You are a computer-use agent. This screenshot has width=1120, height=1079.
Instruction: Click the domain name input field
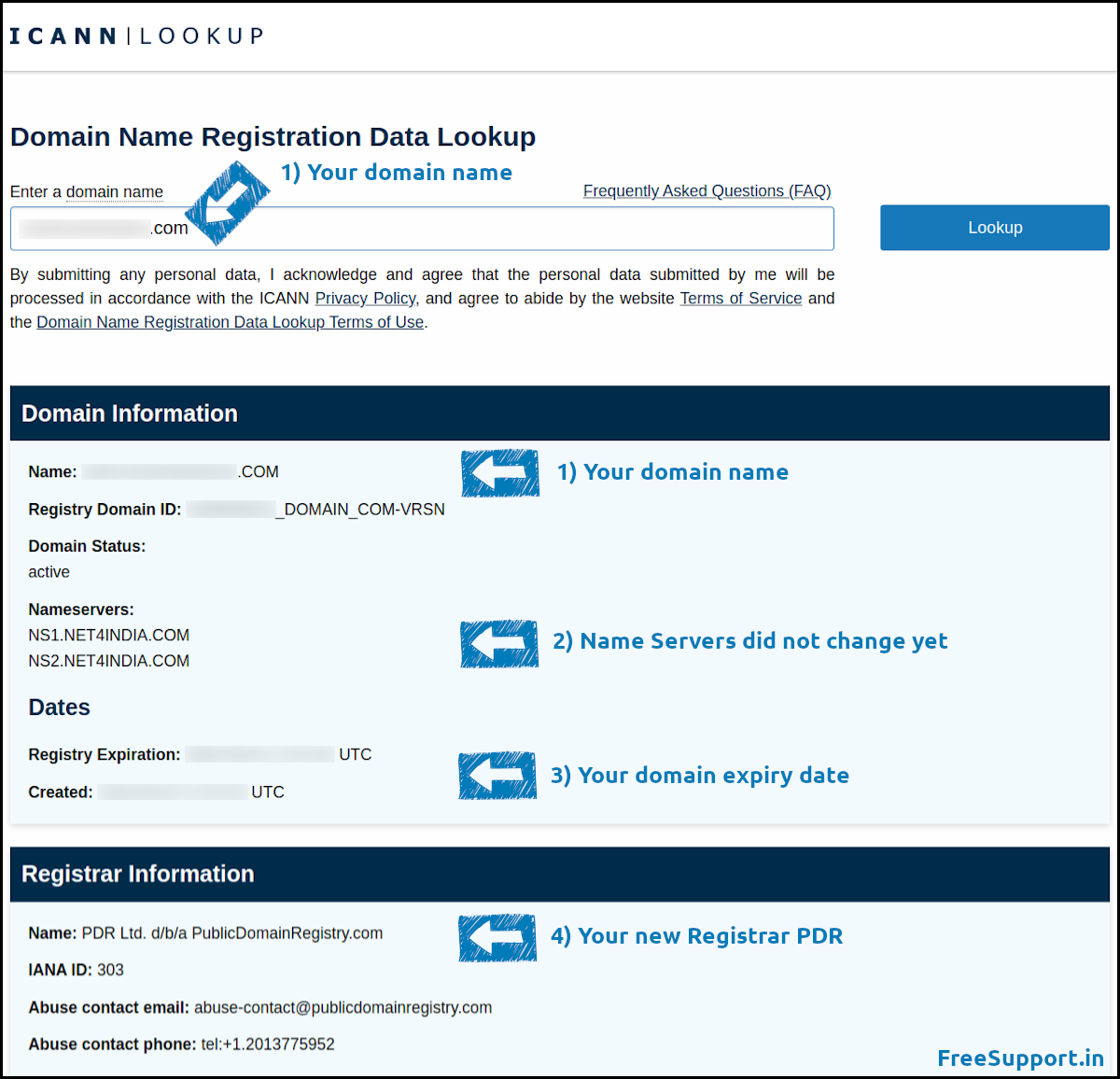click(x=422, y=229)
